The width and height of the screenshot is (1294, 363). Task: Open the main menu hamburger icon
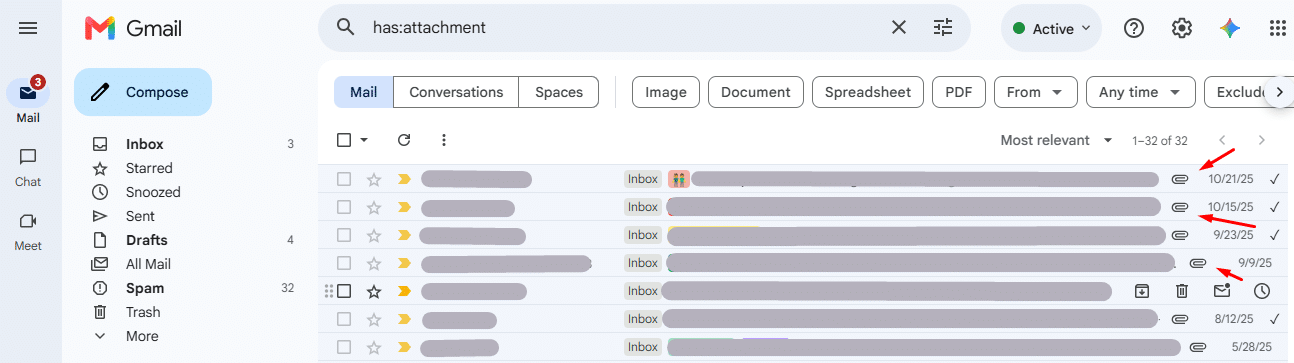click(28, 28)
